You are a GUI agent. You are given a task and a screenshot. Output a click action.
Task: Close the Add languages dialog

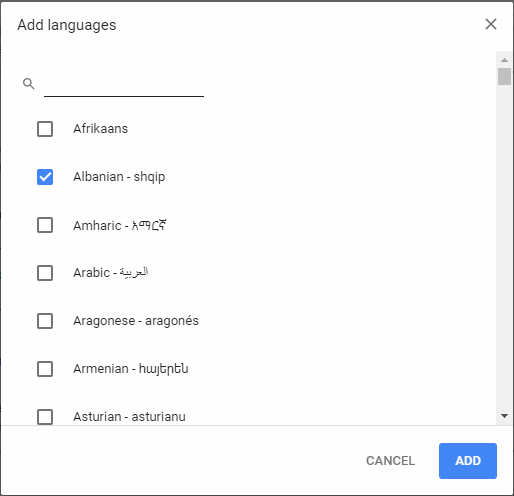491,24
